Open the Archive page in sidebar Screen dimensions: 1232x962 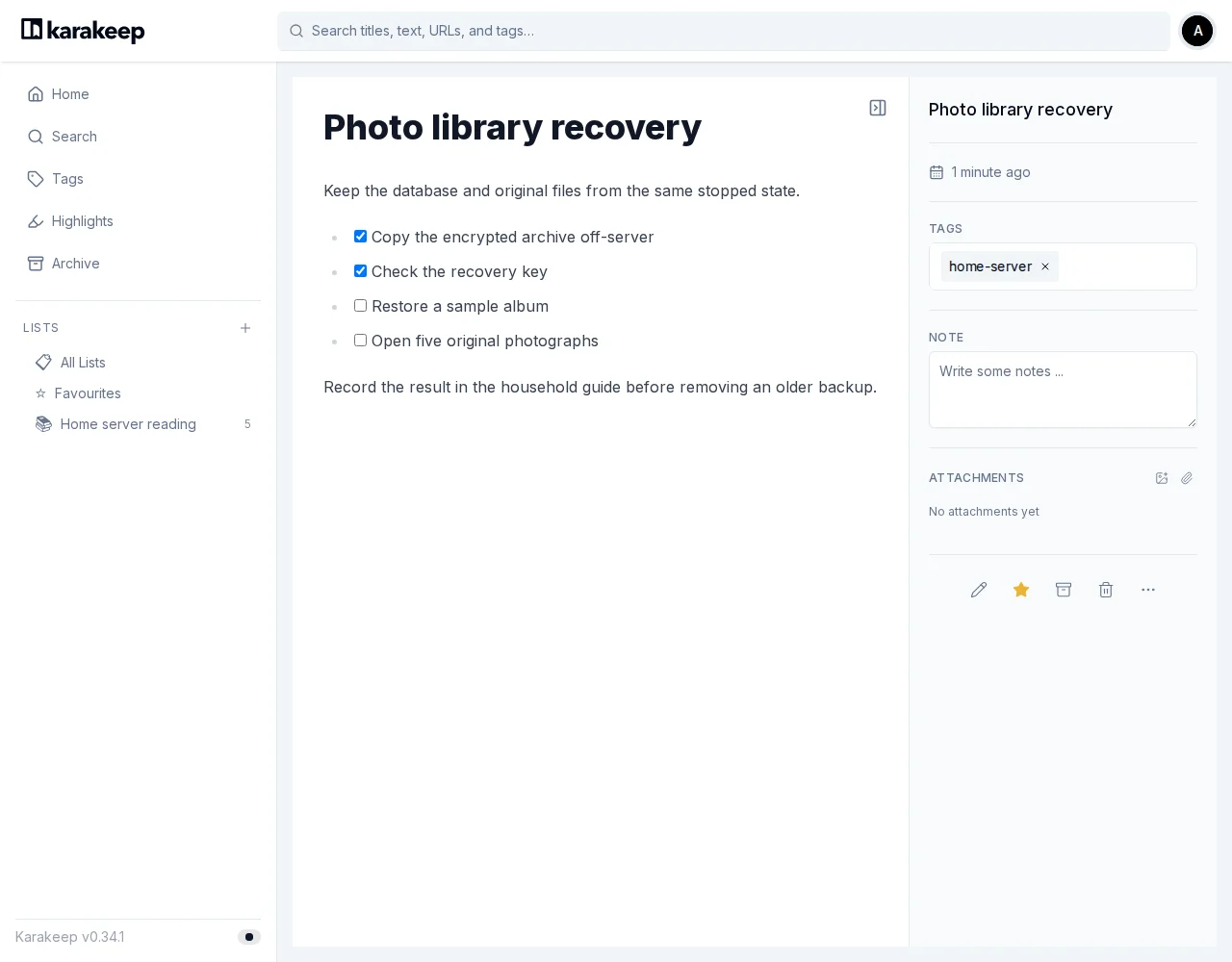click(138, 264)
